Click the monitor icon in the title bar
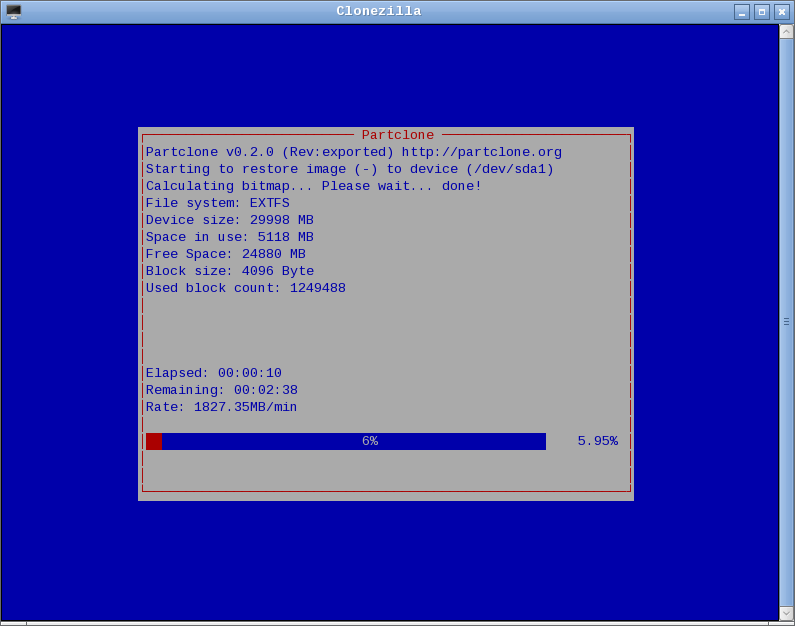795x626 pixels. coord(14,12)
